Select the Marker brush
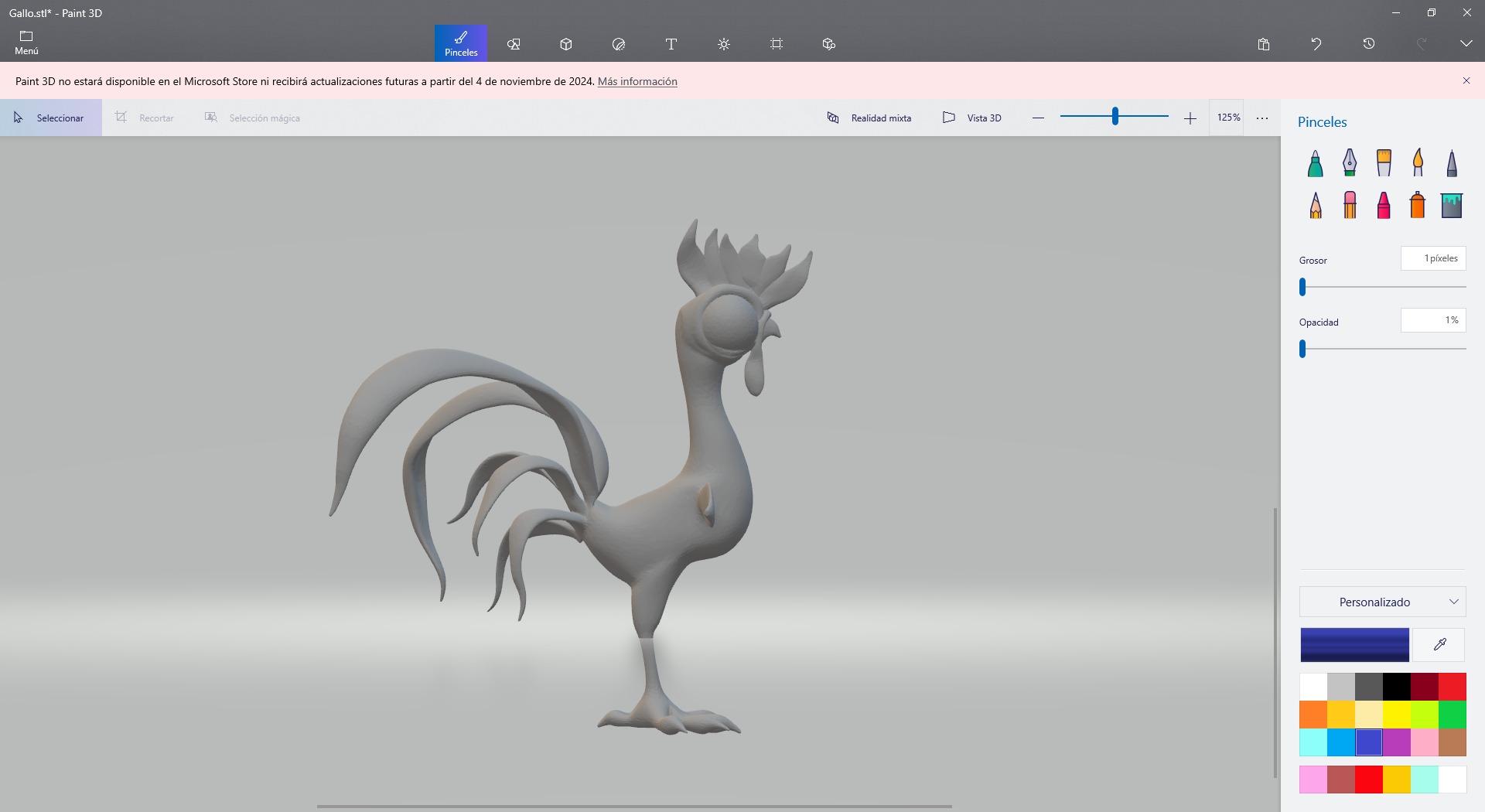 tap(1316, 162)
